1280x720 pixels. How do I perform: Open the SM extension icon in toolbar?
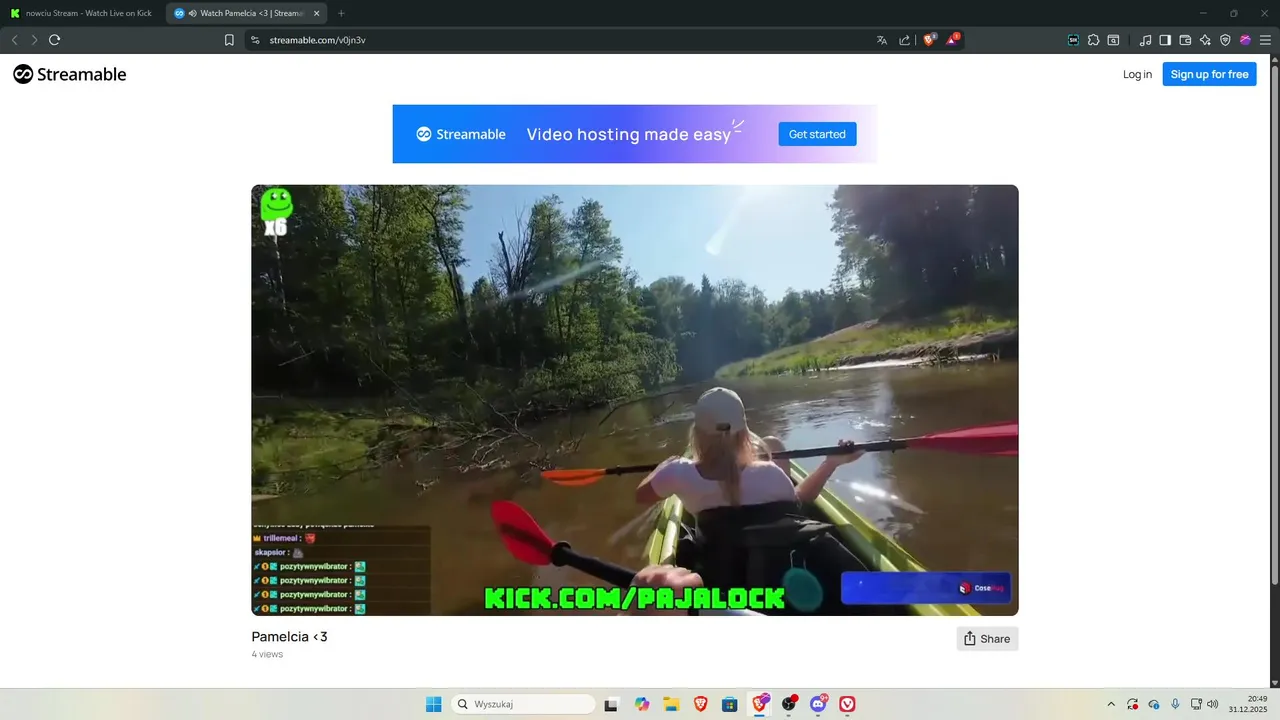pyautogui.click(x=1074, y=40)
